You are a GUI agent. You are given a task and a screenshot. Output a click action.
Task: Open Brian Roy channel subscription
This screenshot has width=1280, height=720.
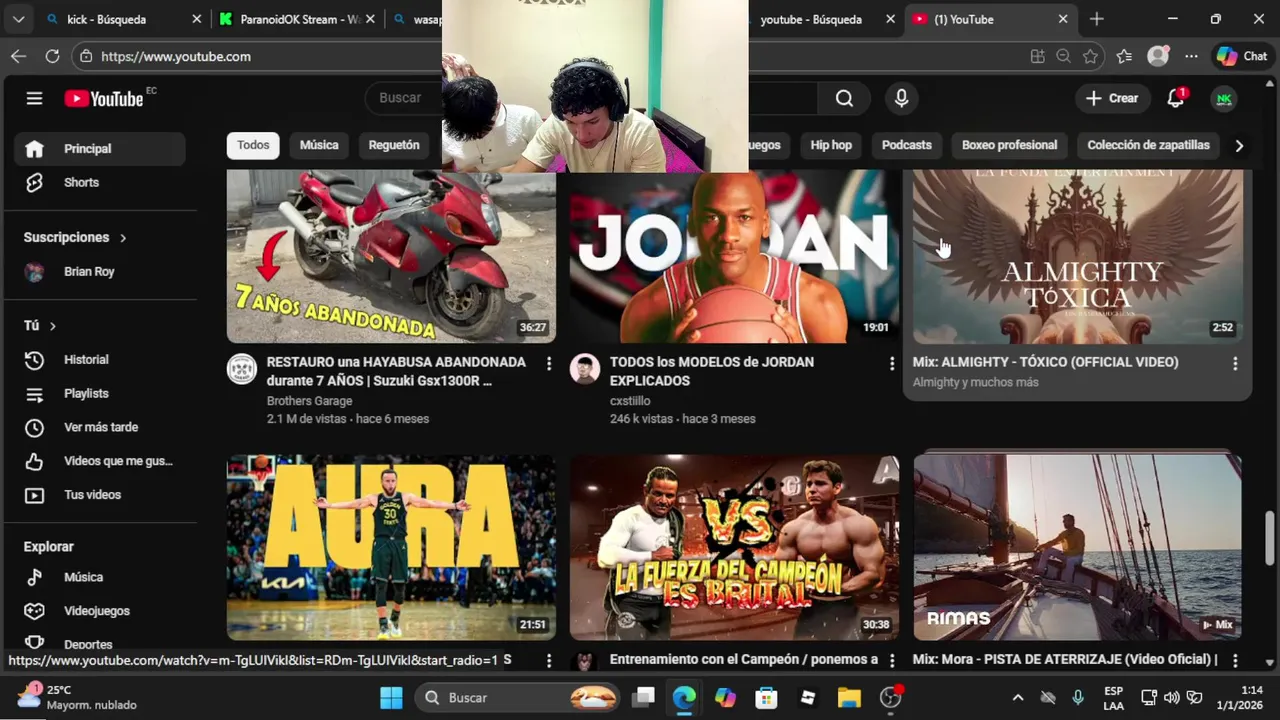pyautogui.click(x=99, y=272)
